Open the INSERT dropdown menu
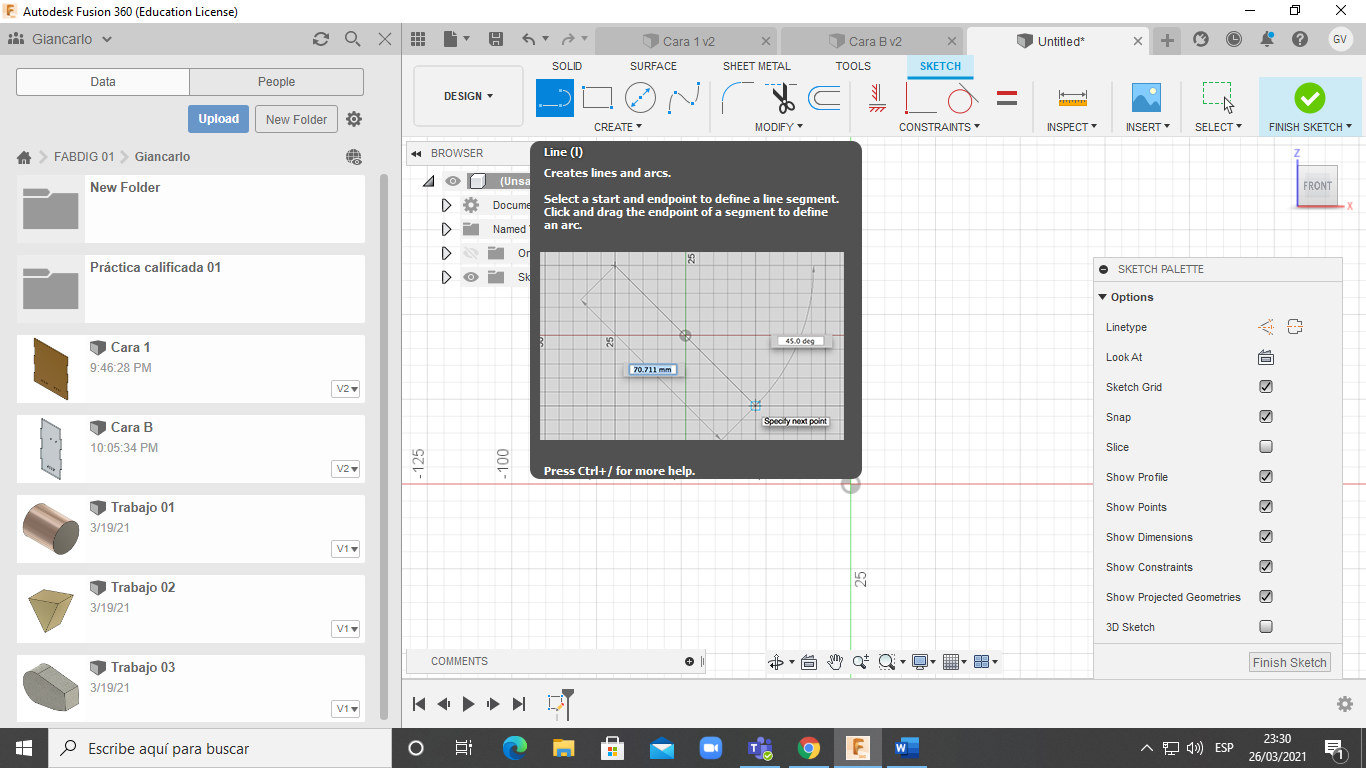 [1146, 127]
